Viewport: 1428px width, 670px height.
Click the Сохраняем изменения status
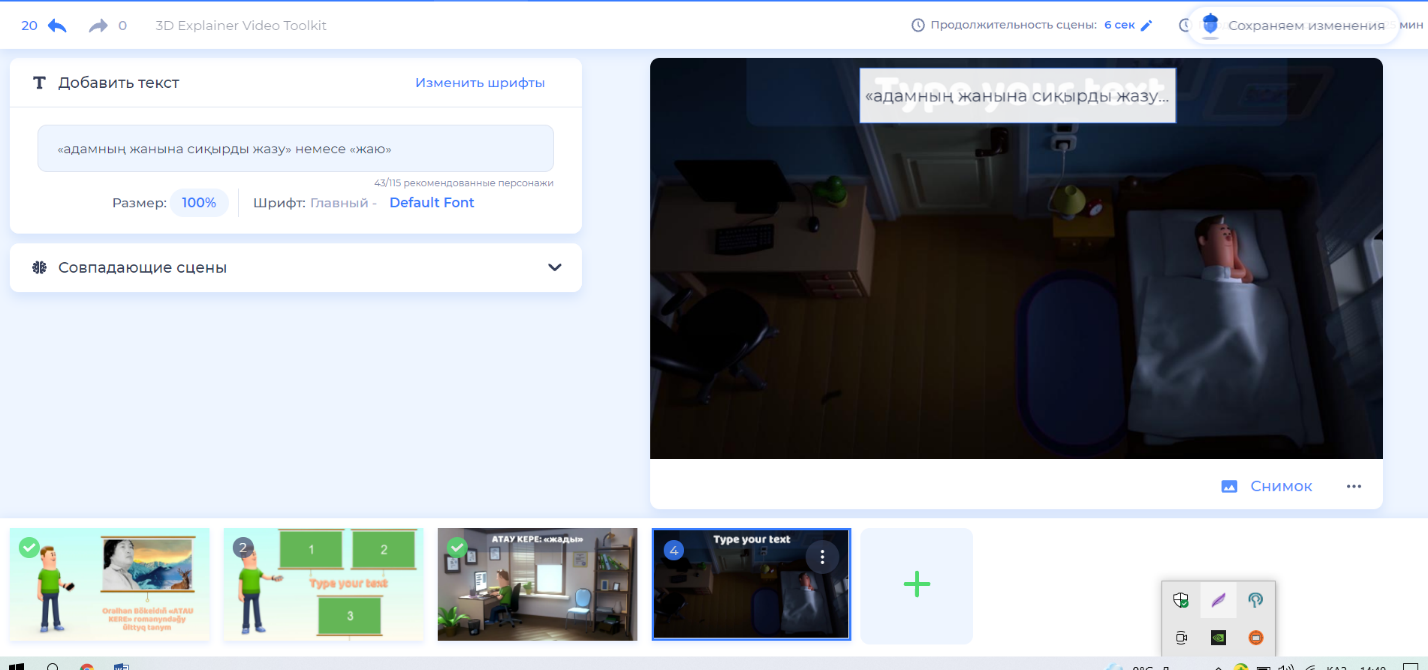[1307, 25]
